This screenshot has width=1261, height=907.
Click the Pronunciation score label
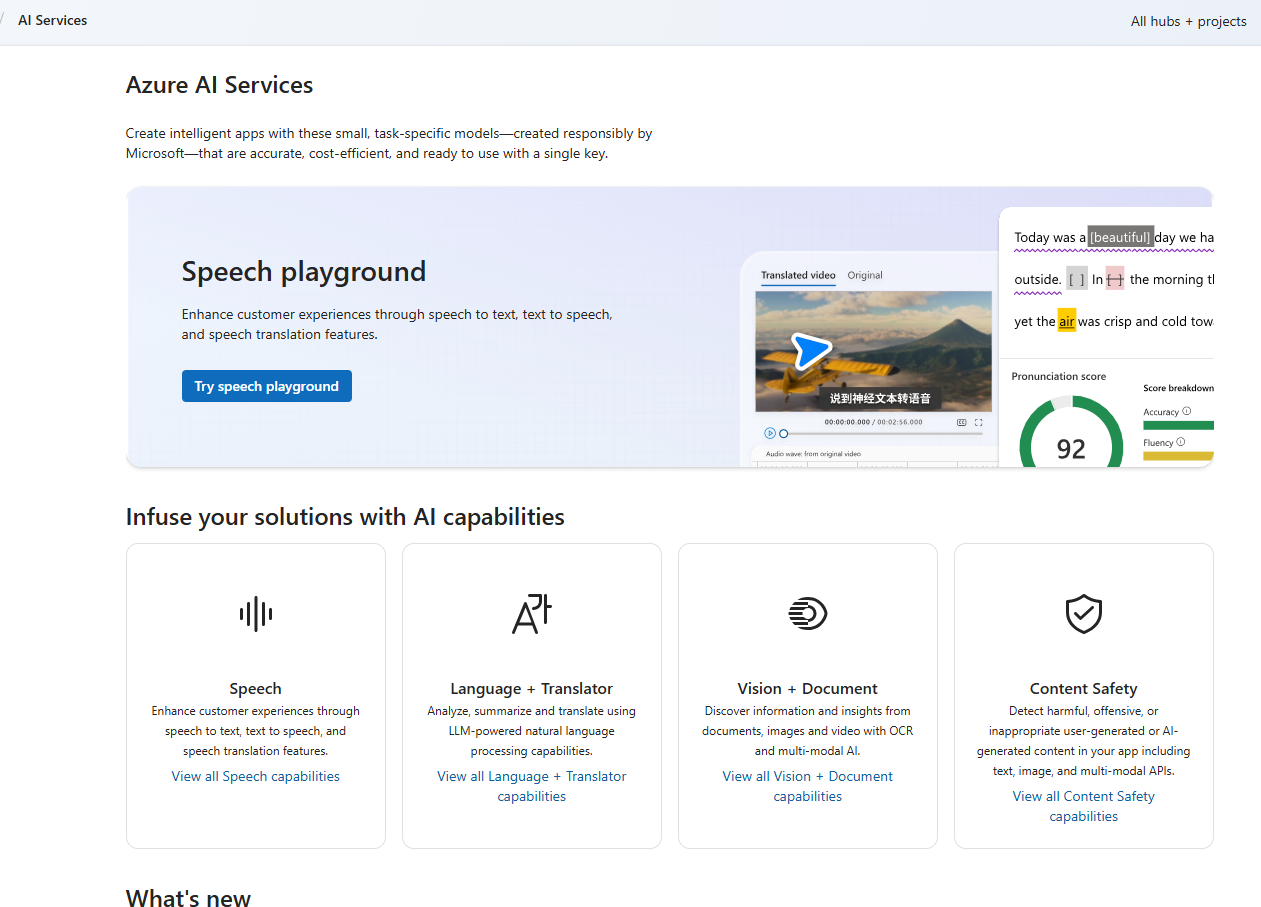click(1059, 376)
